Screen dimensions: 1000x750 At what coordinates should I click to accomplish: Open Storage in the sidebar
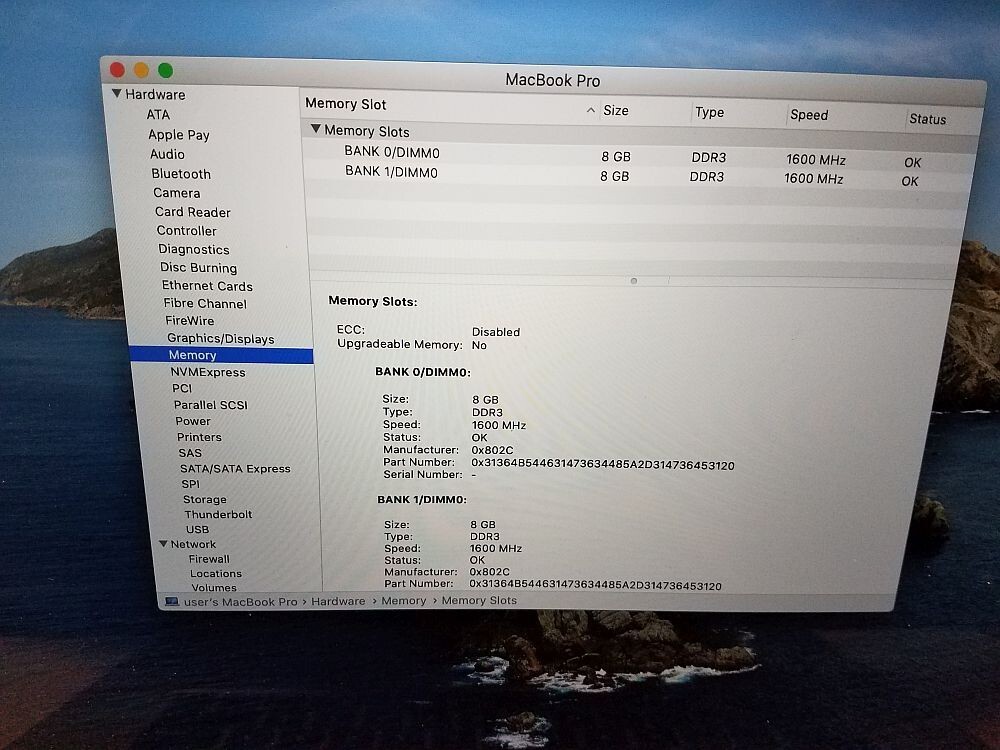pyautogui.click(x=205, y=499)
